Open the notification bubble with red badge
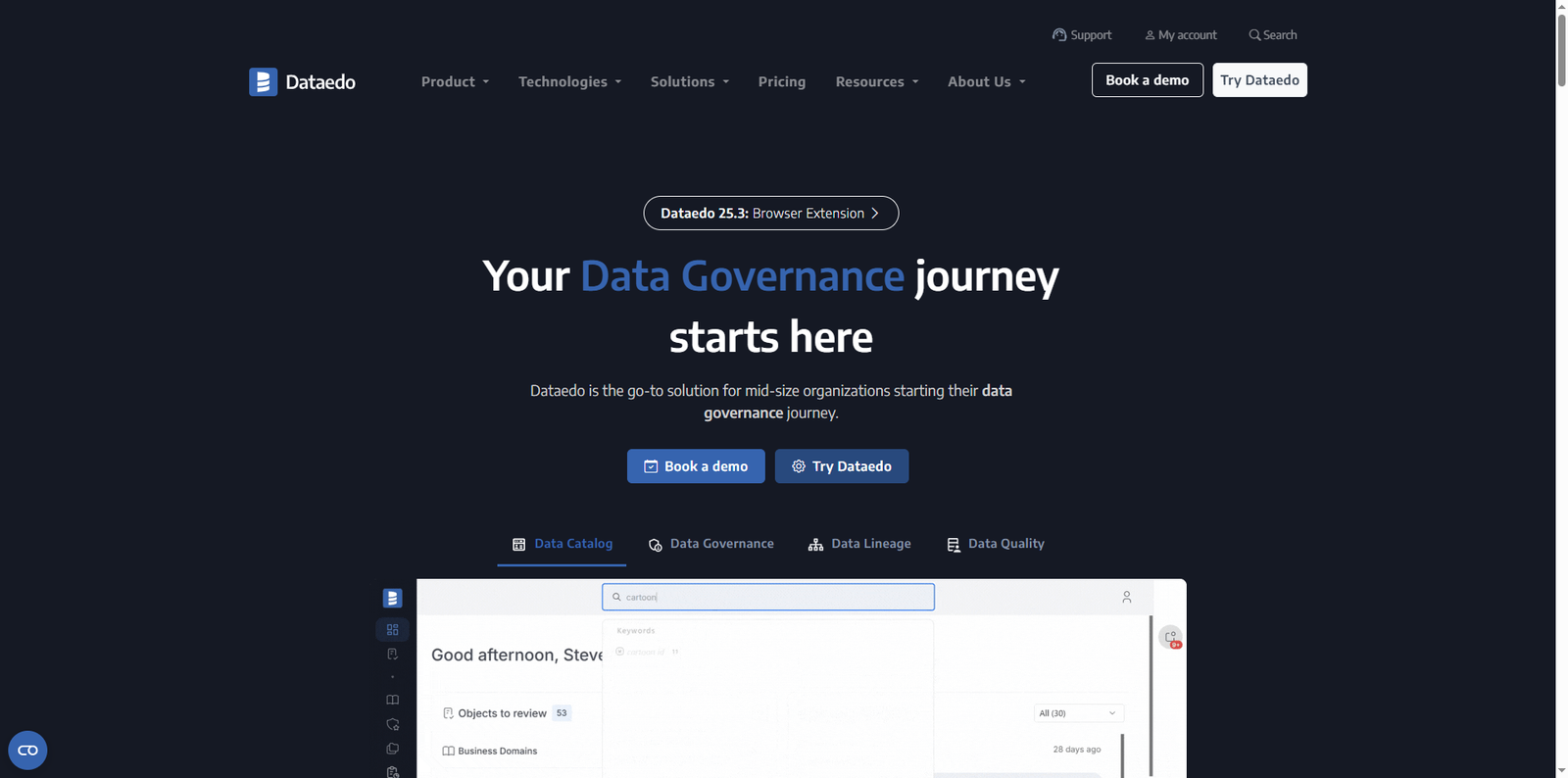1568x778 pixels. [x=1171, y=637]
